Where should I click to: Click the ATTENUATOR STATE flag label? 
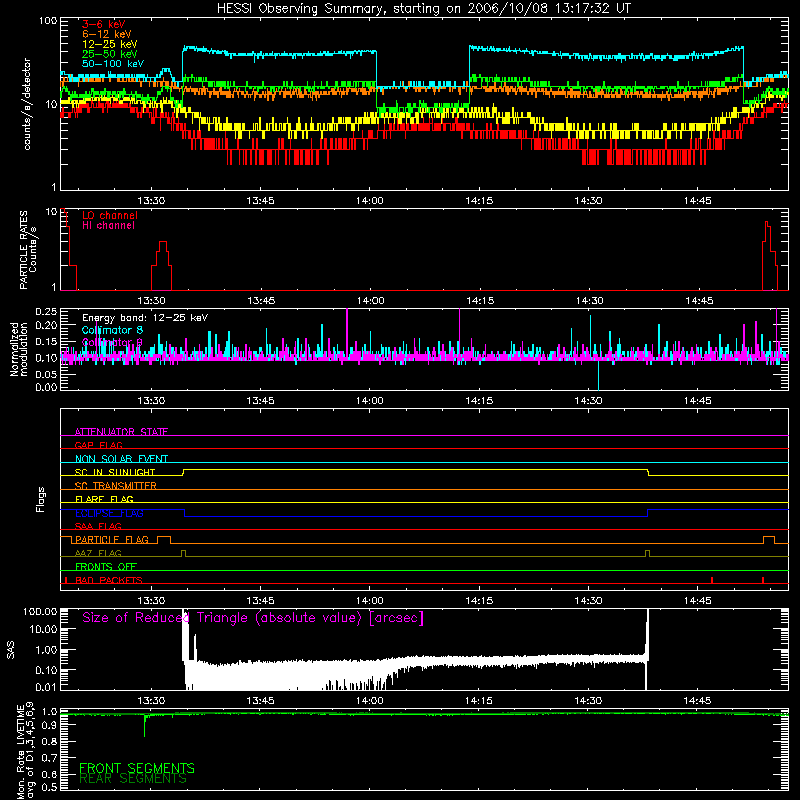point(121,432)
